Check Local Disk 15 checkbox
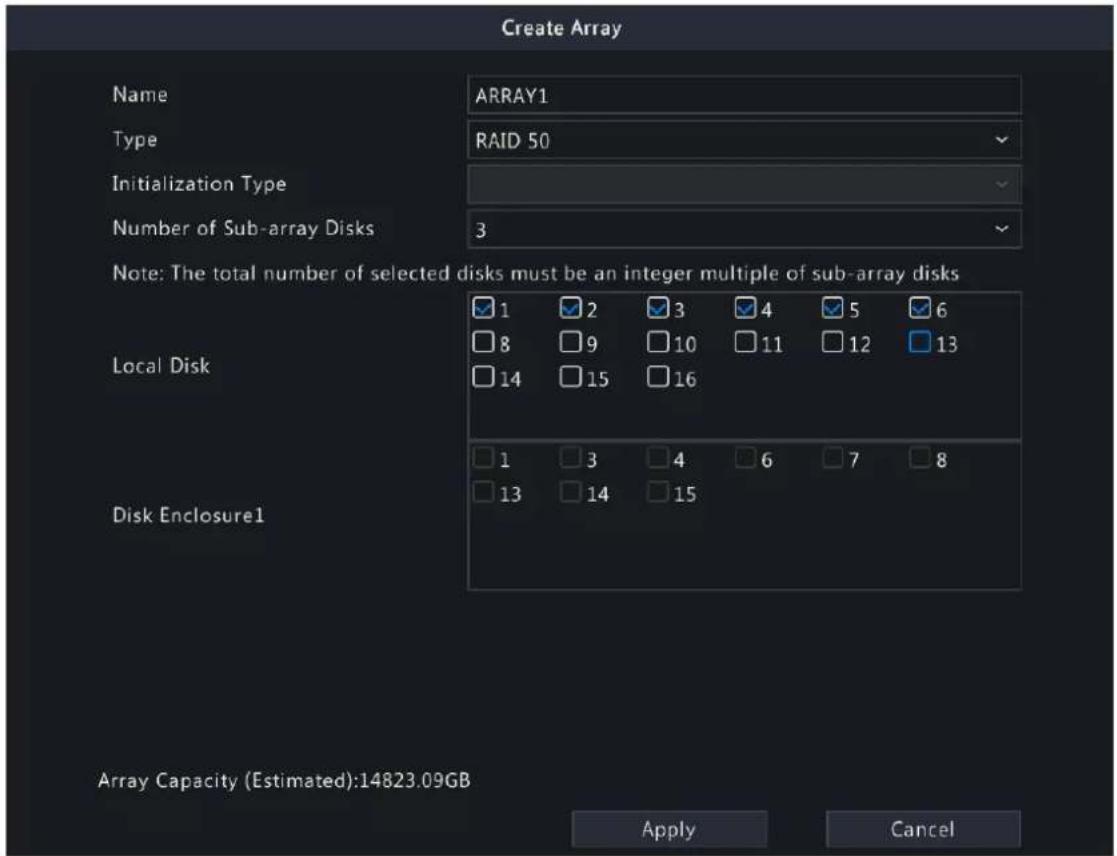 click(571, 376)
